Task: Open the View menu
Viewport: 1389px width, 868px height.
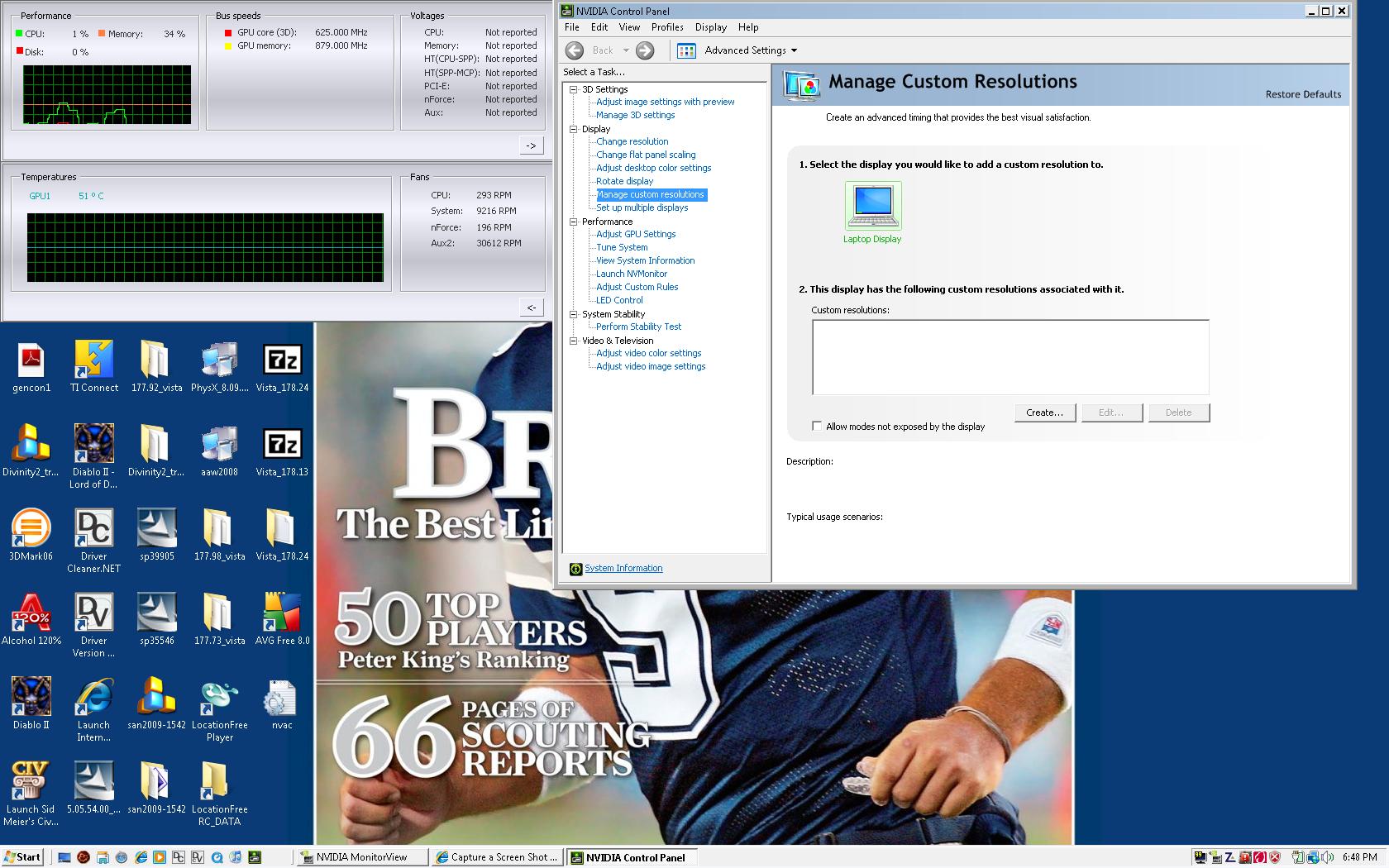Action: tap(629, 27)
